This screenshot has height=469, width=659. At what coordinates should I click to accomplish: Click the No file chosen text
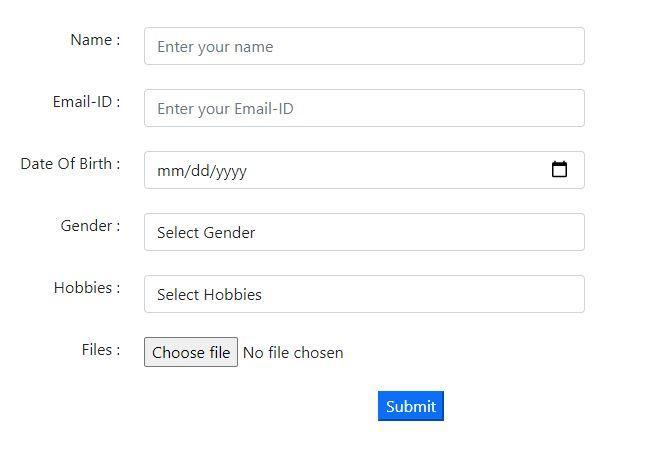tap(293, 353)
